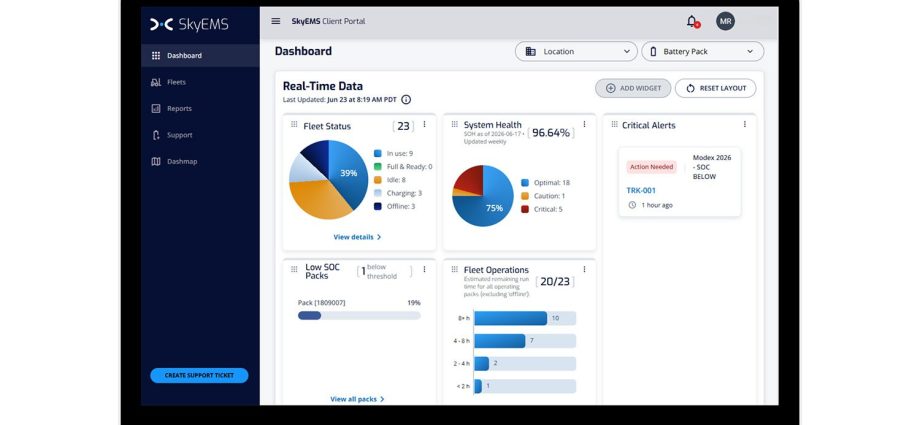Click the Pack 1809007 SOC progress bar
This screenshot has width=920, height=425.
pos(359,316)
